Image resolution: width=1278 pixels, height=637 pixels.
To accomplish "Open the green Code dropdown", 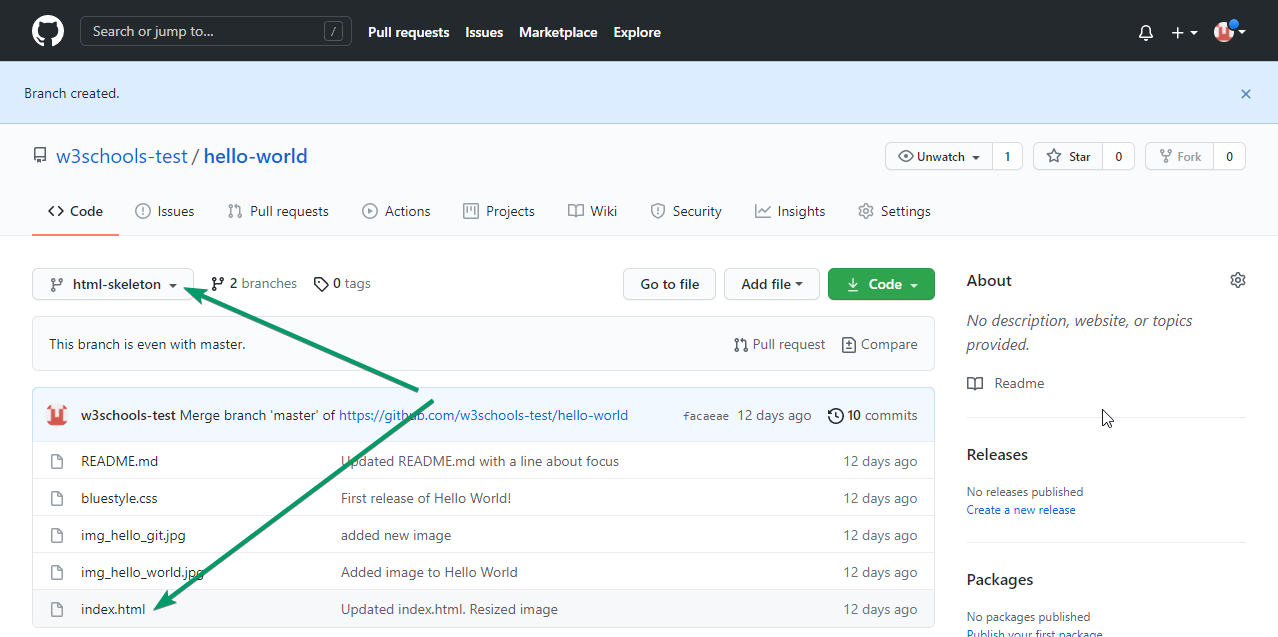I will tap(881, 283).
